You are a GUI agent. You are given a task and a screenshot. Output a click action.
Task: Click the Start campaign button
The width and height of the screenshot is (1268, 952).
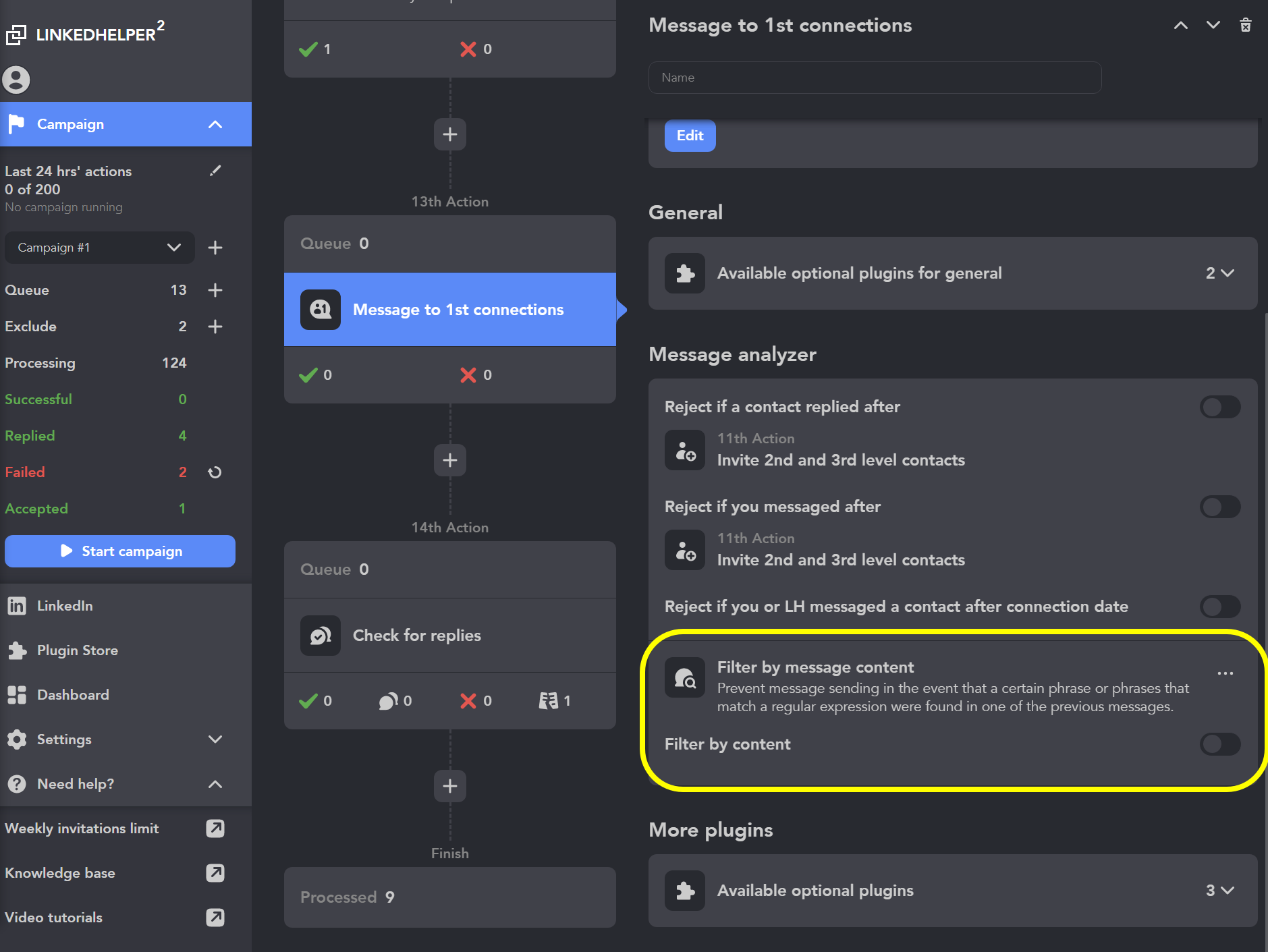120,551
